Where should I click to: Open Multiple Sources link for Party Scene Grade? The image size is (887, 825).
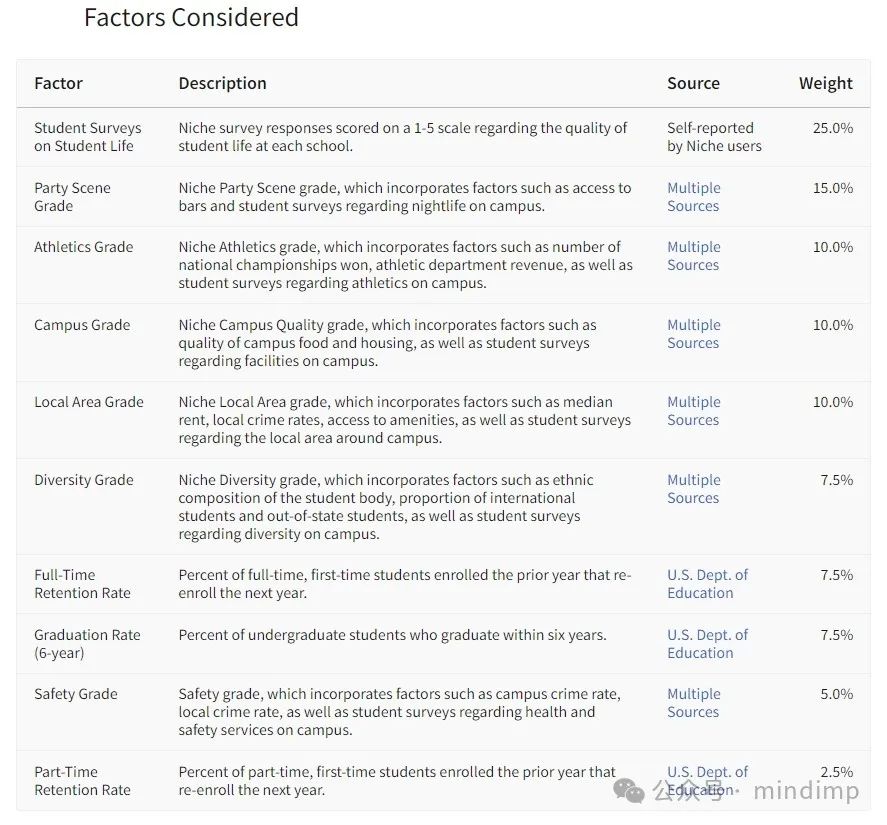[694, 197]
